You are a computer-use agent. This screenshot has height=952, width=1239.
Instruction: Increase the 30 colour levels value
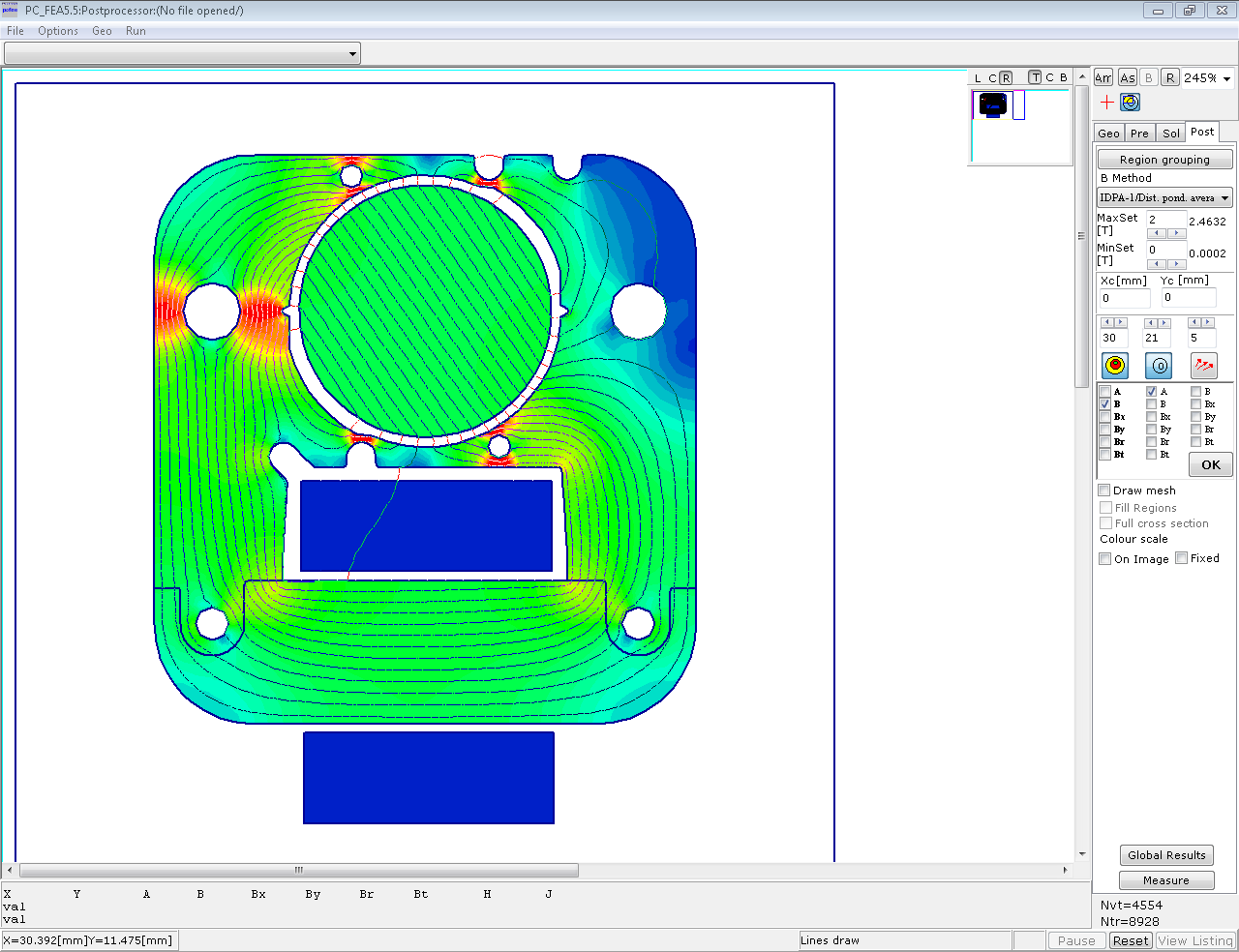tap(1121, 322)
